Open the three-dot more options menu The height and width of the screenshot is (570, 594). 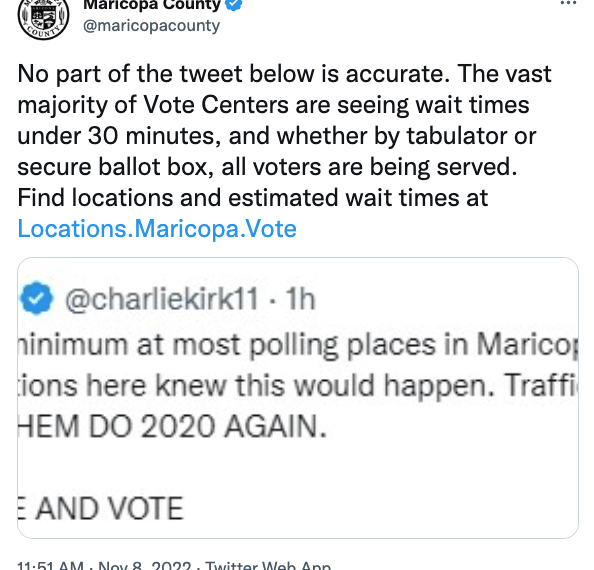pyautogui.click(x=568, y=3)
